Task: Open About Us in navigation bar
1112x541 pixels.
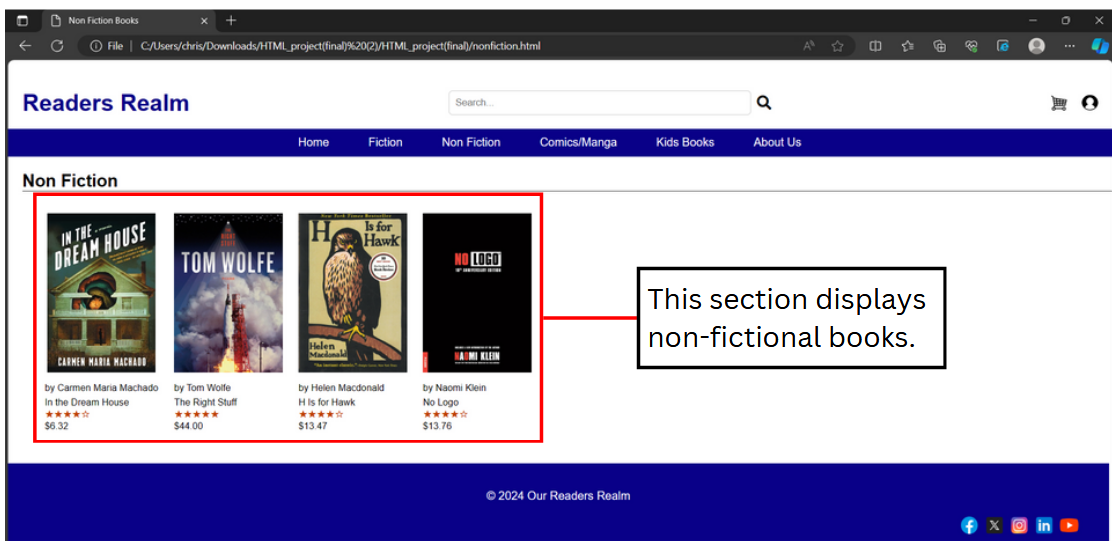Action: (x=777, y=143)
